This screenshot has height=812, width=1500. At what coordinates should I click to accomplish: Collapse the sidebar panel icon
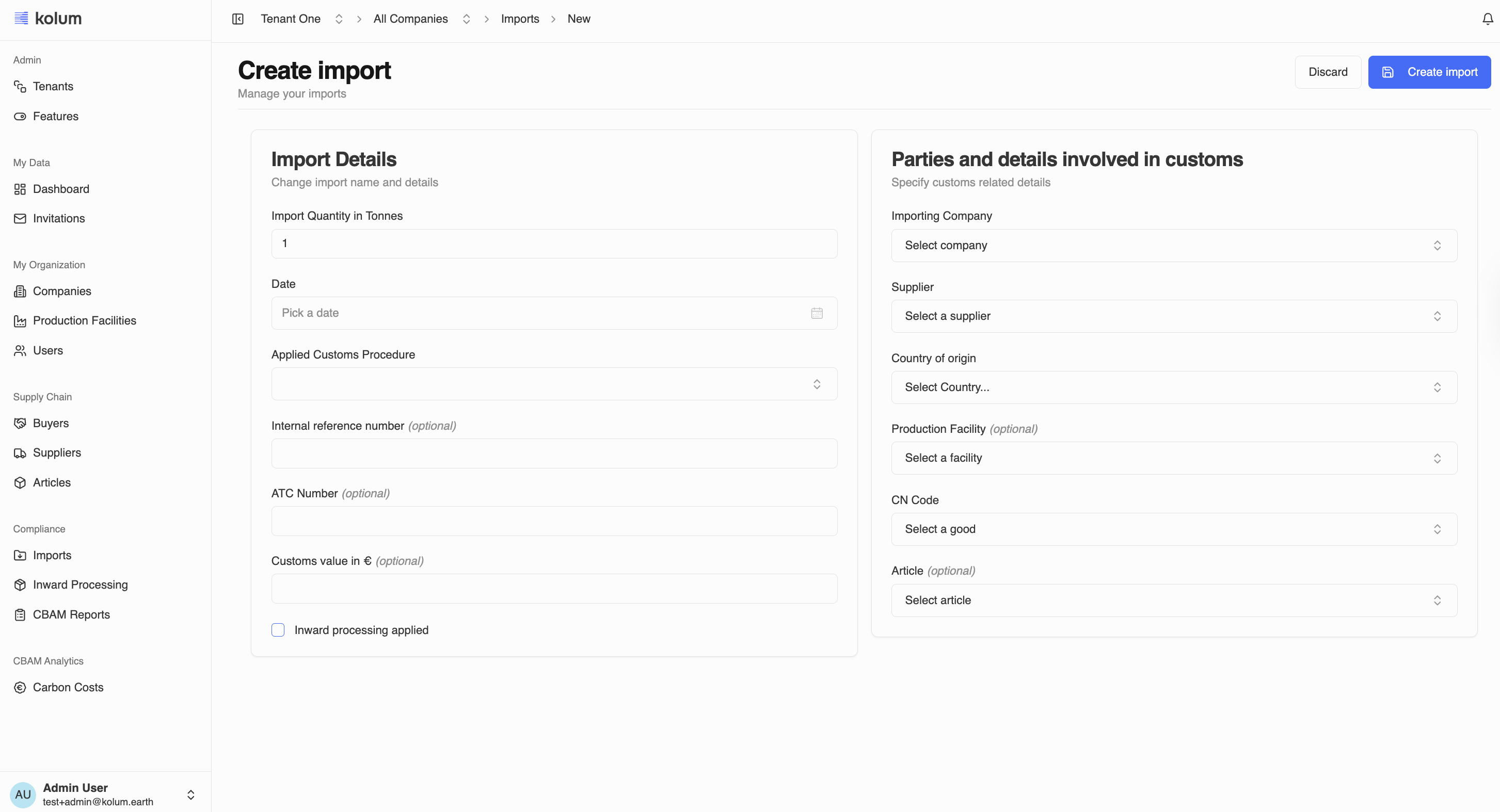coord(237,19)
